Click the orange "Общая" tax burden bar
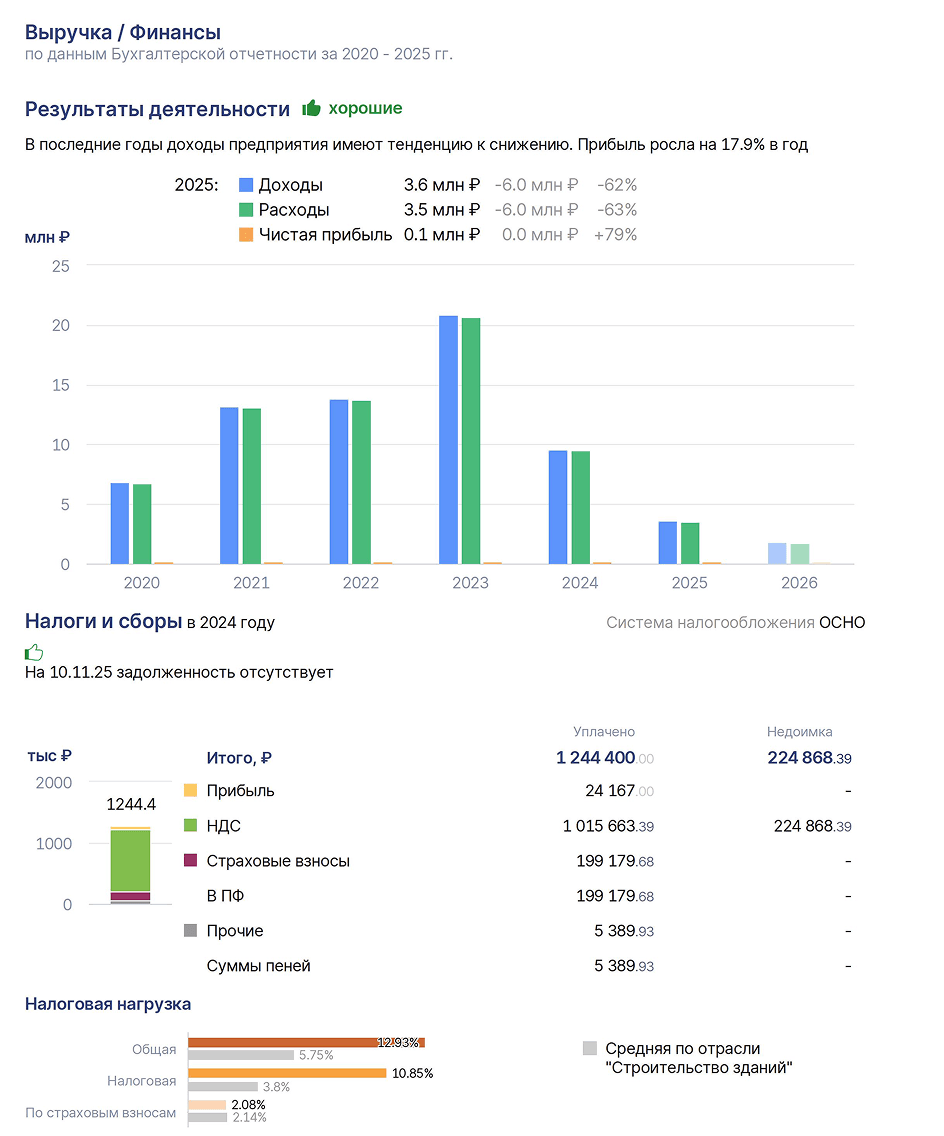 pos(306,1043)
